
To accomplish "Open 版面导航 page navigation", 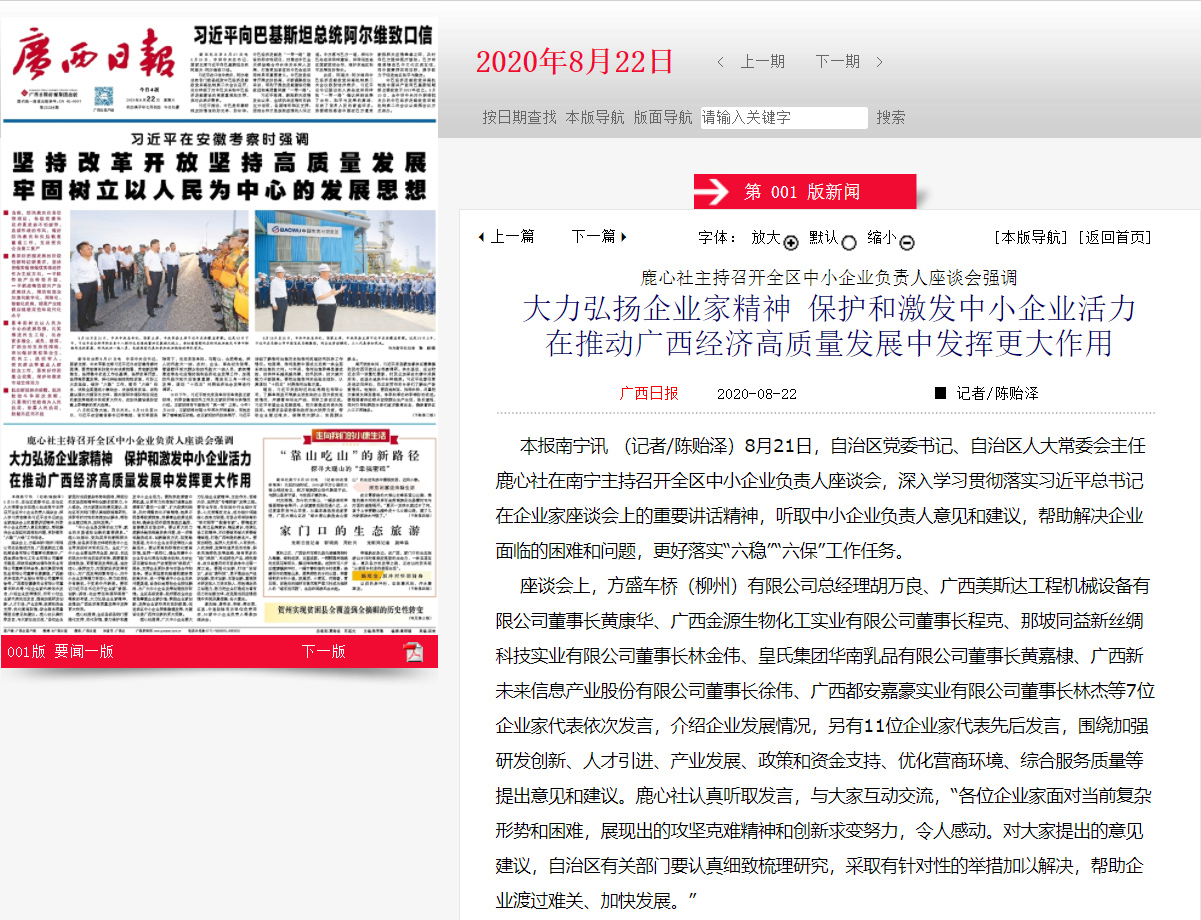I will 663,117.
